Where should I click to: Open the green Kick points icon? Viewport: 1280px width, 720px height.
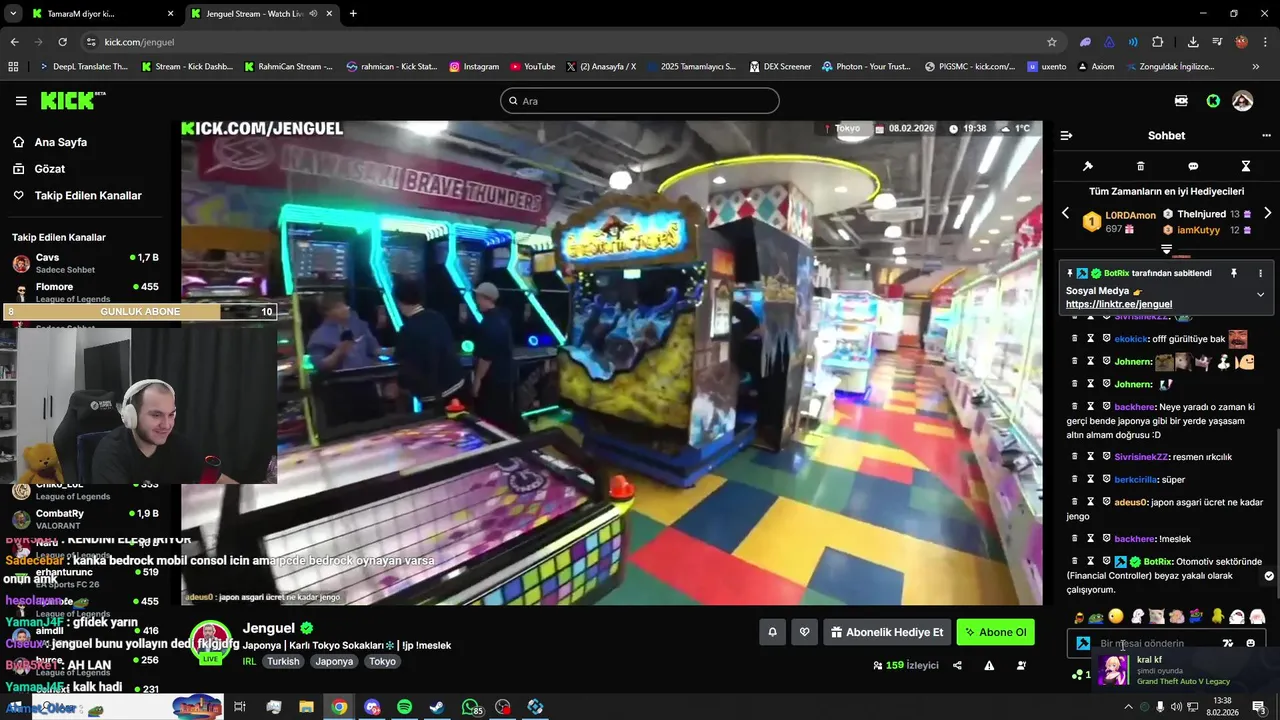1213,101
